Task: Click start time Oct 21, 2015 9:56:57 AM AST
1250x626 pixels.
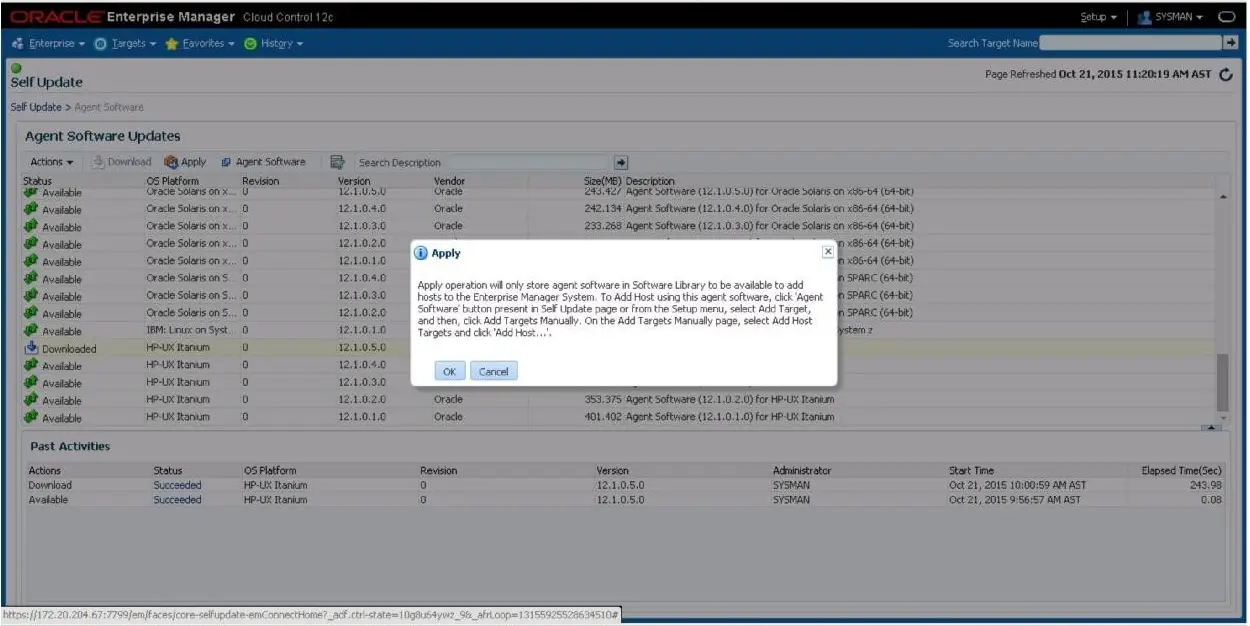Action: coord(1014,500)
